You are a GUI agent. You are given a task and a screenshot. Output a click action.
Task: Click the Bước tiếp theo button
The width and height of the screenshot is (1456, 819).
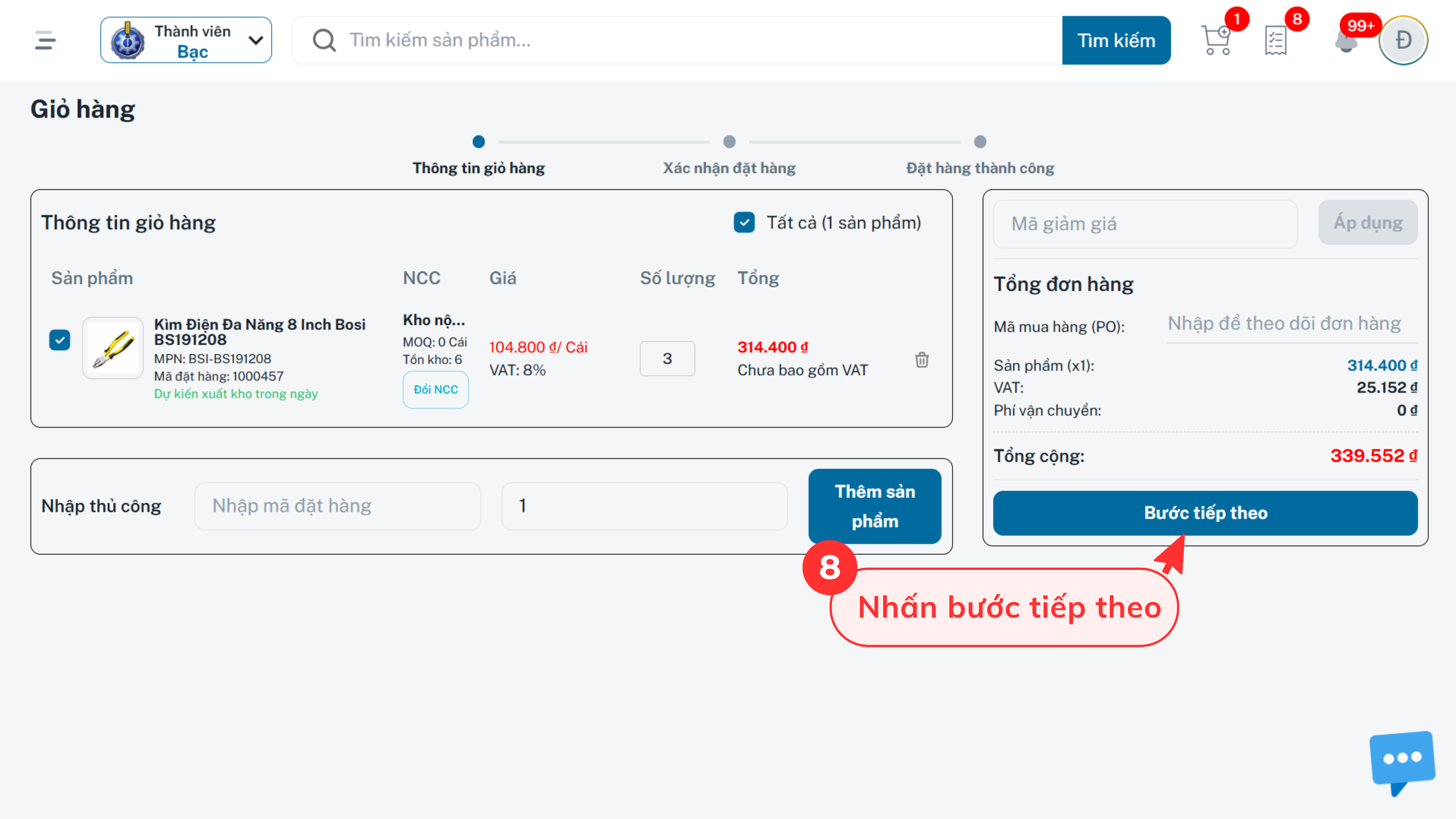click(1205, 513)
